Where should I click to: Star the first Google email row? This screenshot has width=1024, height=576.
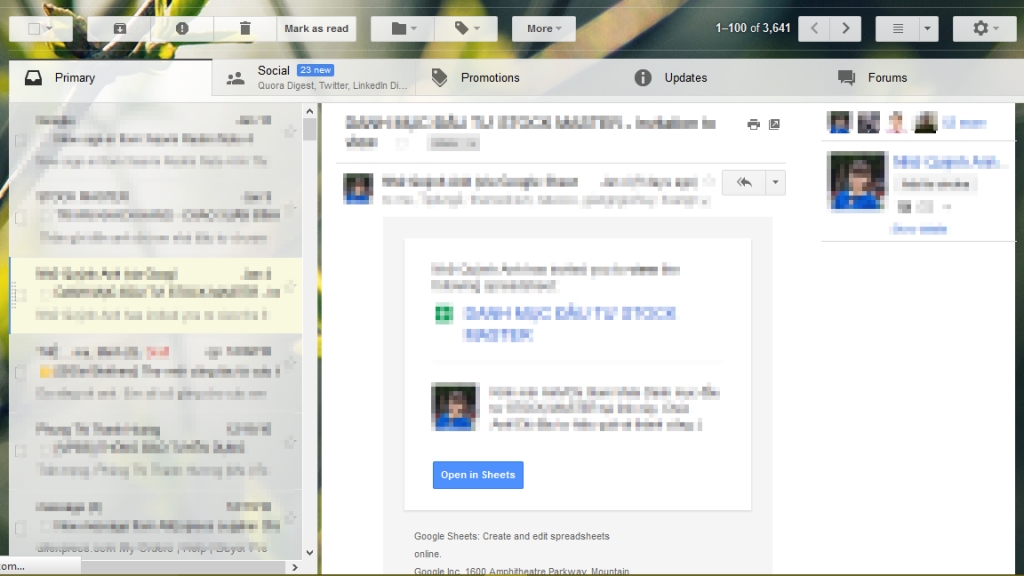(290, 131)
